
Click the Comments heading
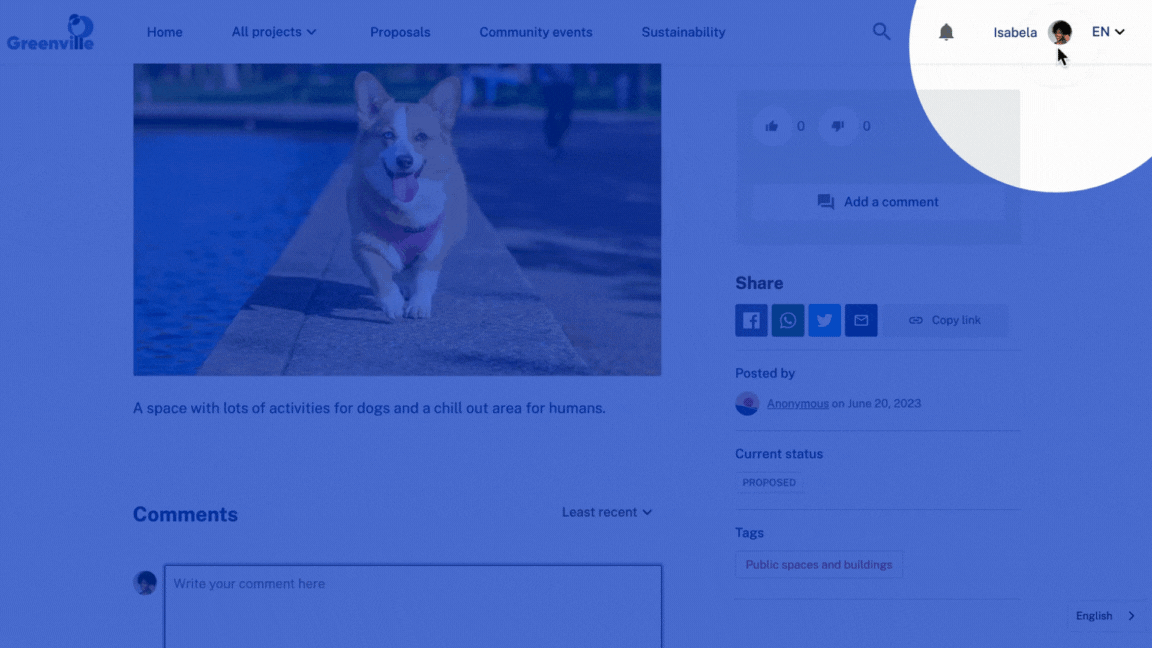(185, 514)
